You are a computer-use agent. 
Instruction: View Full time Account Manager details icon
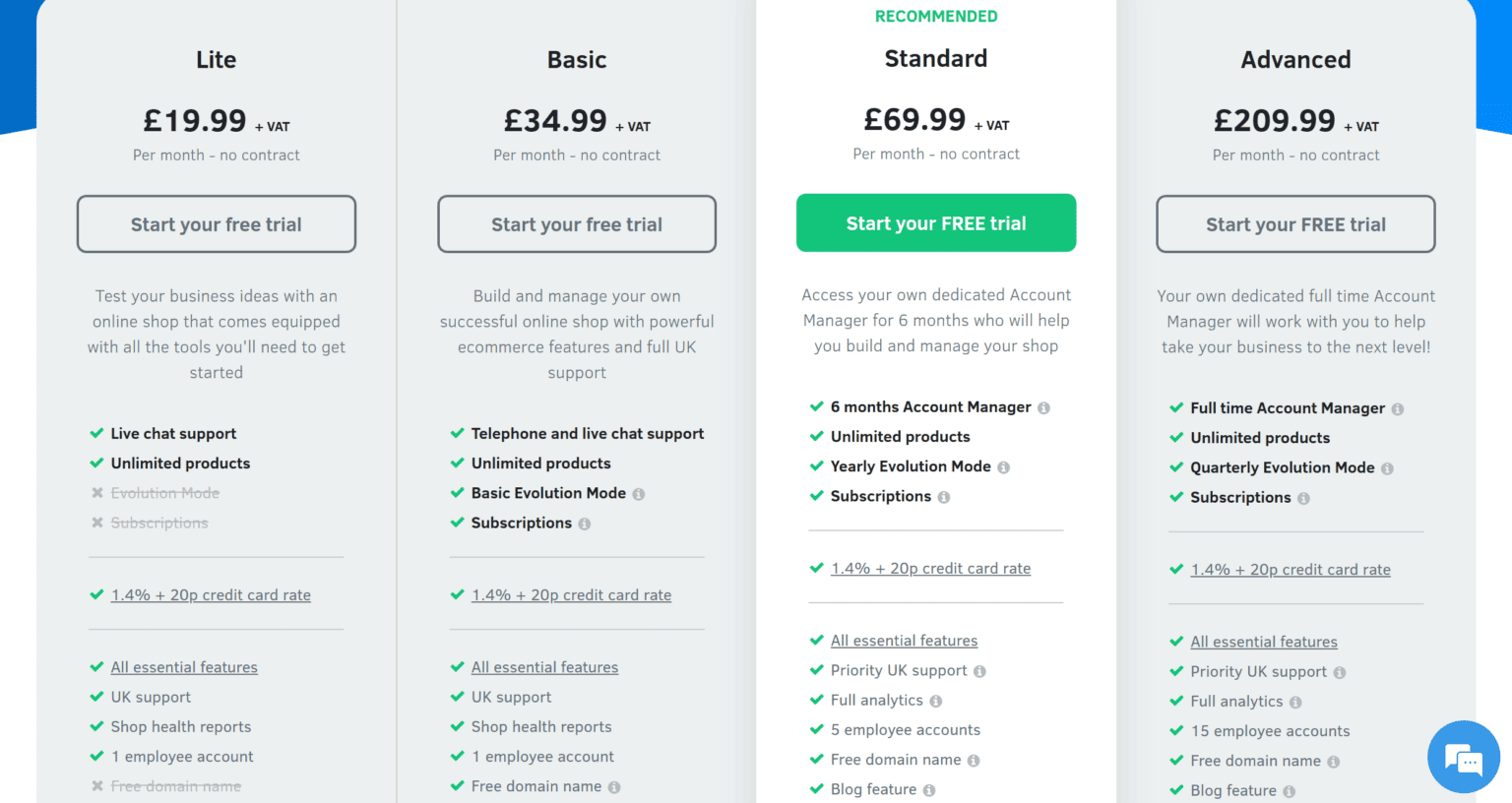click(1401, 407)
